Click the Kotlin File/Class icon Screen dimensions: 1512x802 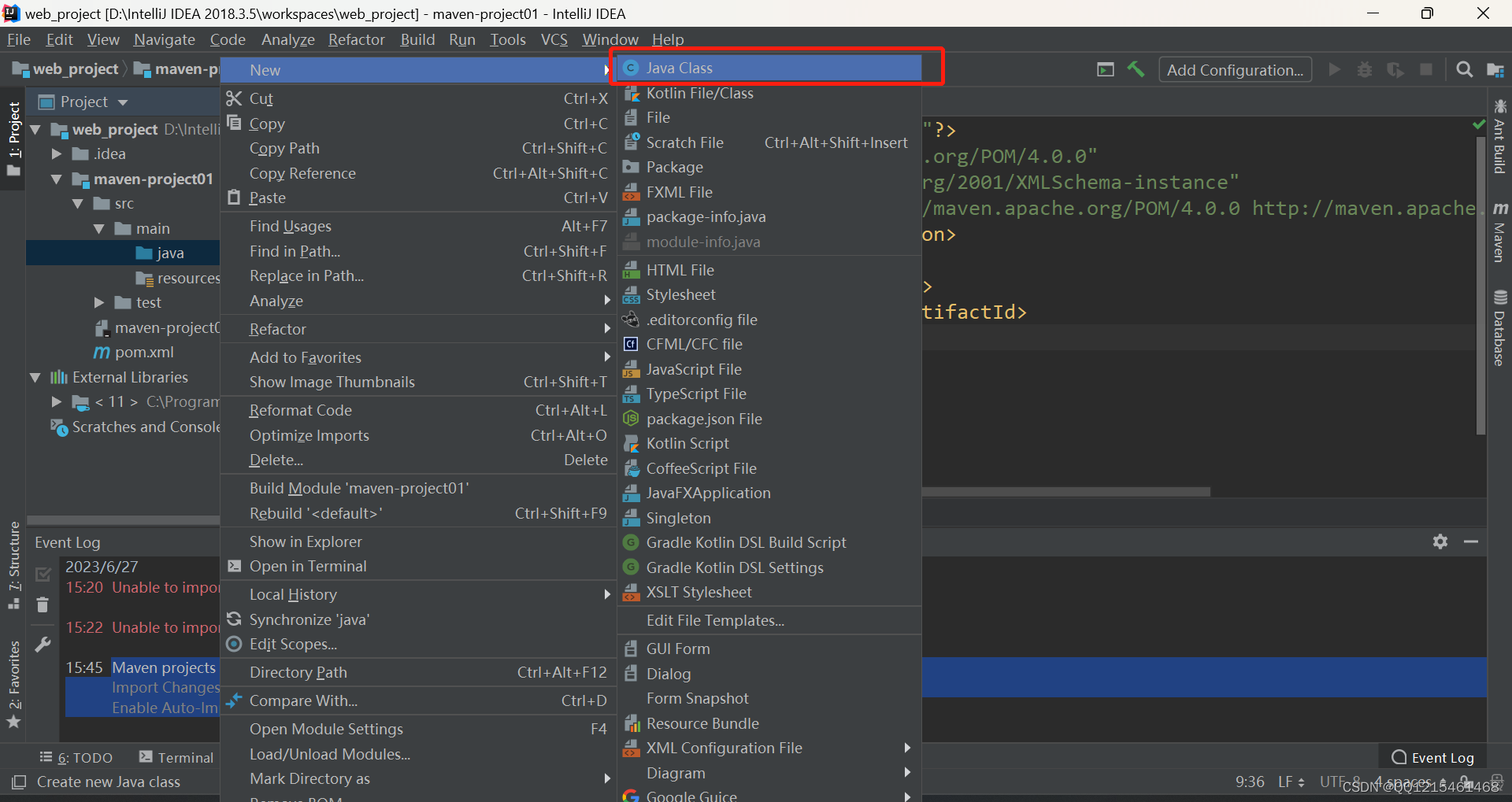tap(631, 94)
